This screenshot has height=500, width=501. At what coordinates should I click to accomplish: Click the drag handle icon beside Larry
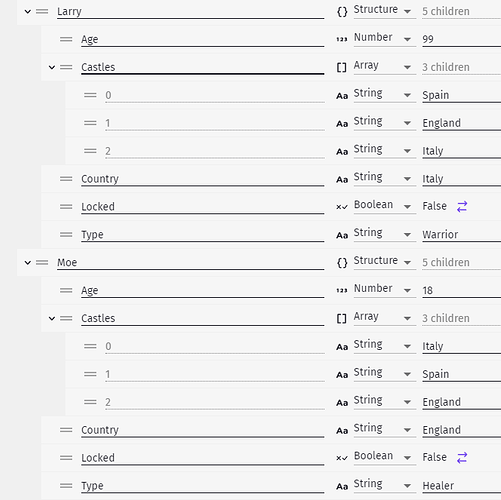(x=42, y=12)
